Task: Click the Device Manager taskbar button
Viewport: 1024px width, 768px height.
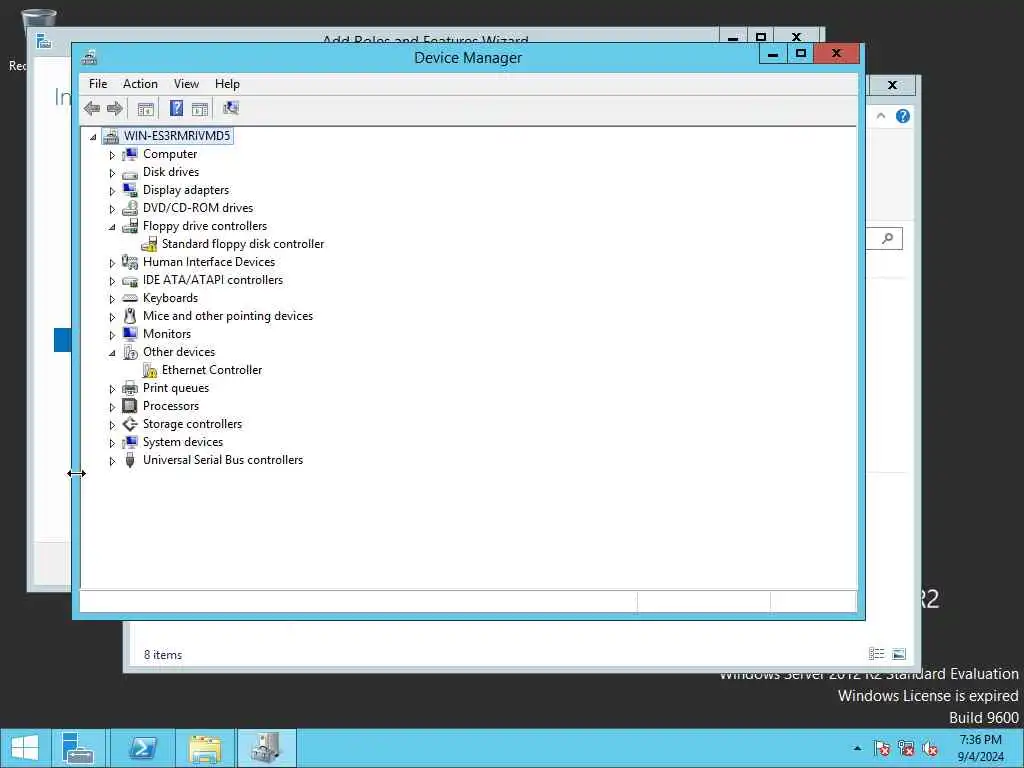Action: point(266,748)
